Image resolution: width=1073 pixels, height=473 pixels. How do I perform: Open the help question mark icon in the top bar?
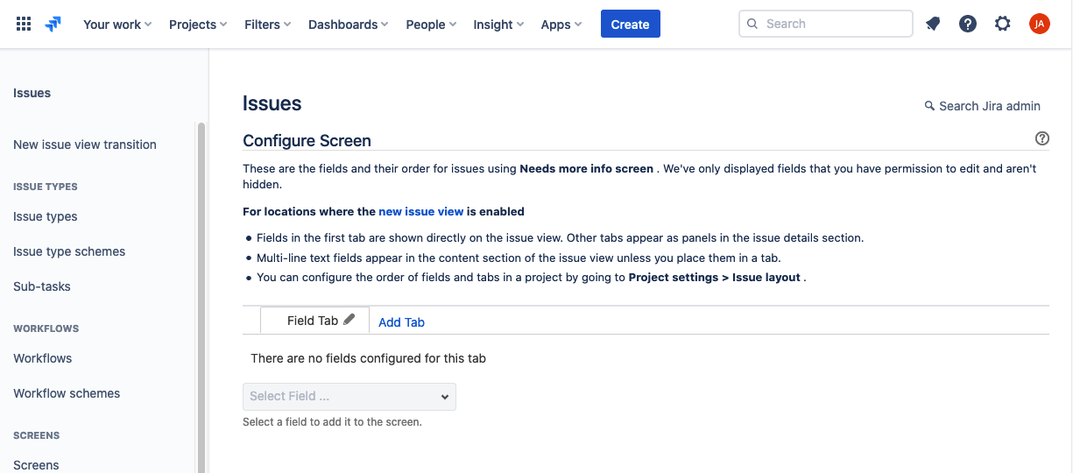tap(967, 24)
